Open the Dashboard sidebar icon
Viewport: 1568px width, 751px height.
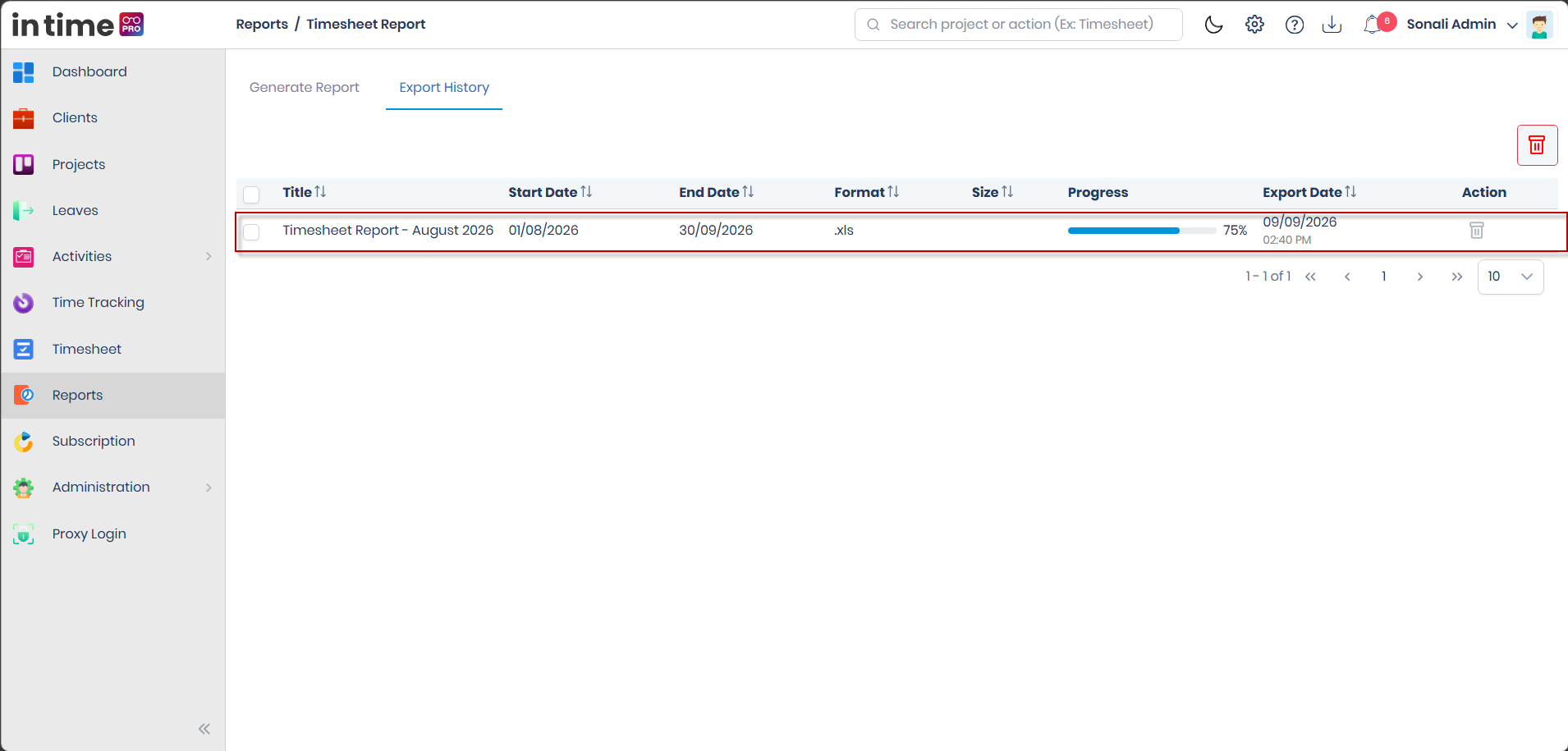coord(23,72)
